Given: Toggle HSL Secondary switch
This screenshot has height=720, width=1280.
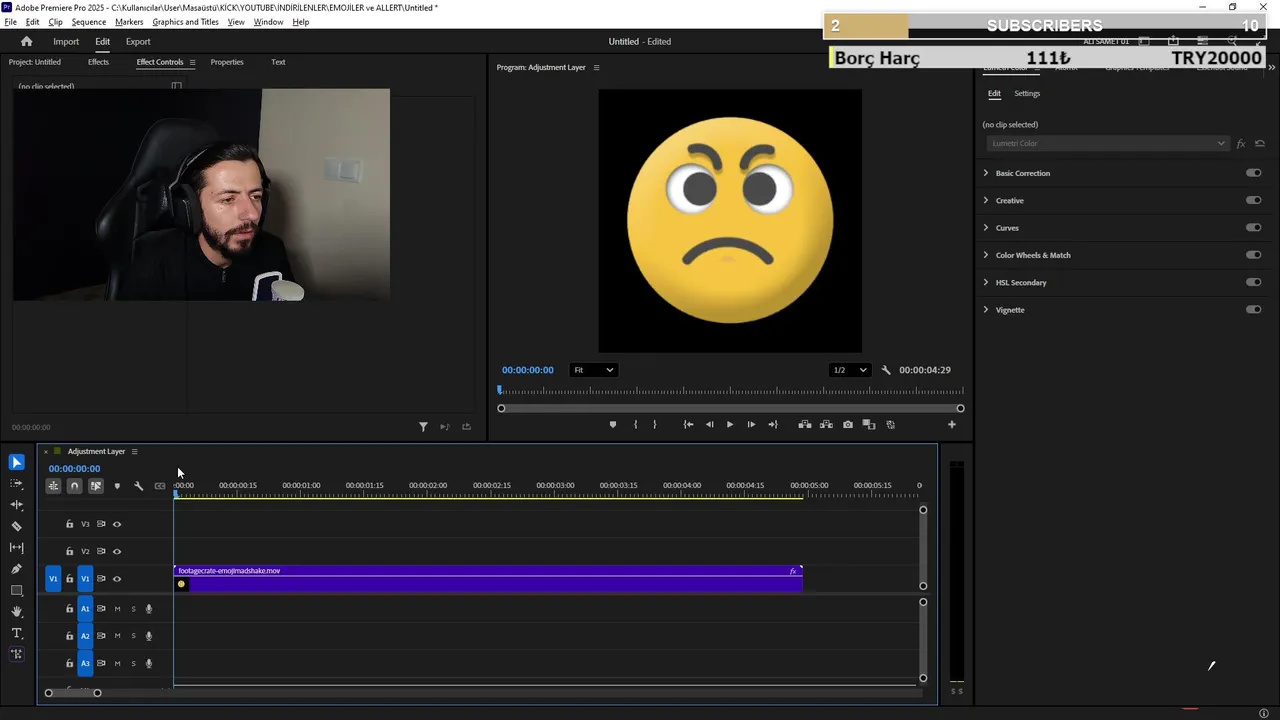Looking at the screenshot, I should 1253,282.
